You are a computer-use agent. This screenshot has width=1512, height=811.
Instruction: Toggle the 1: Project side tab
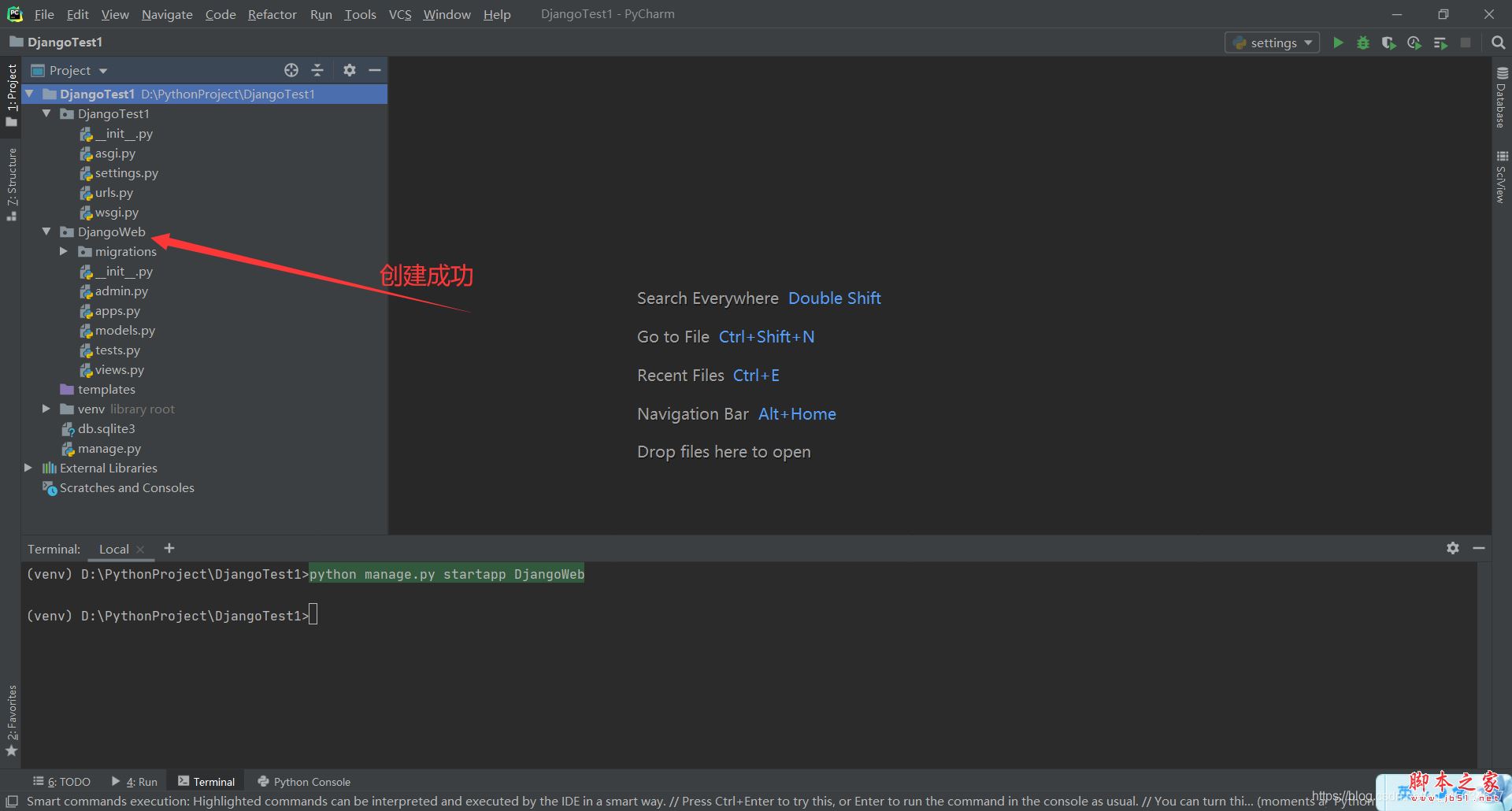pos(11,95)
